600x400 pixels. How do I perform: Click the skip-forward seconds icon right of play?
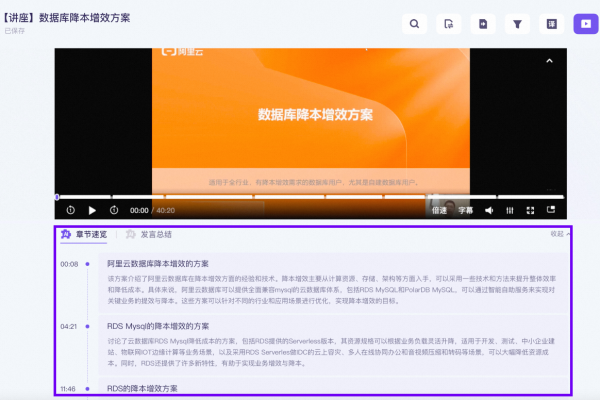[x=114, y=210]
